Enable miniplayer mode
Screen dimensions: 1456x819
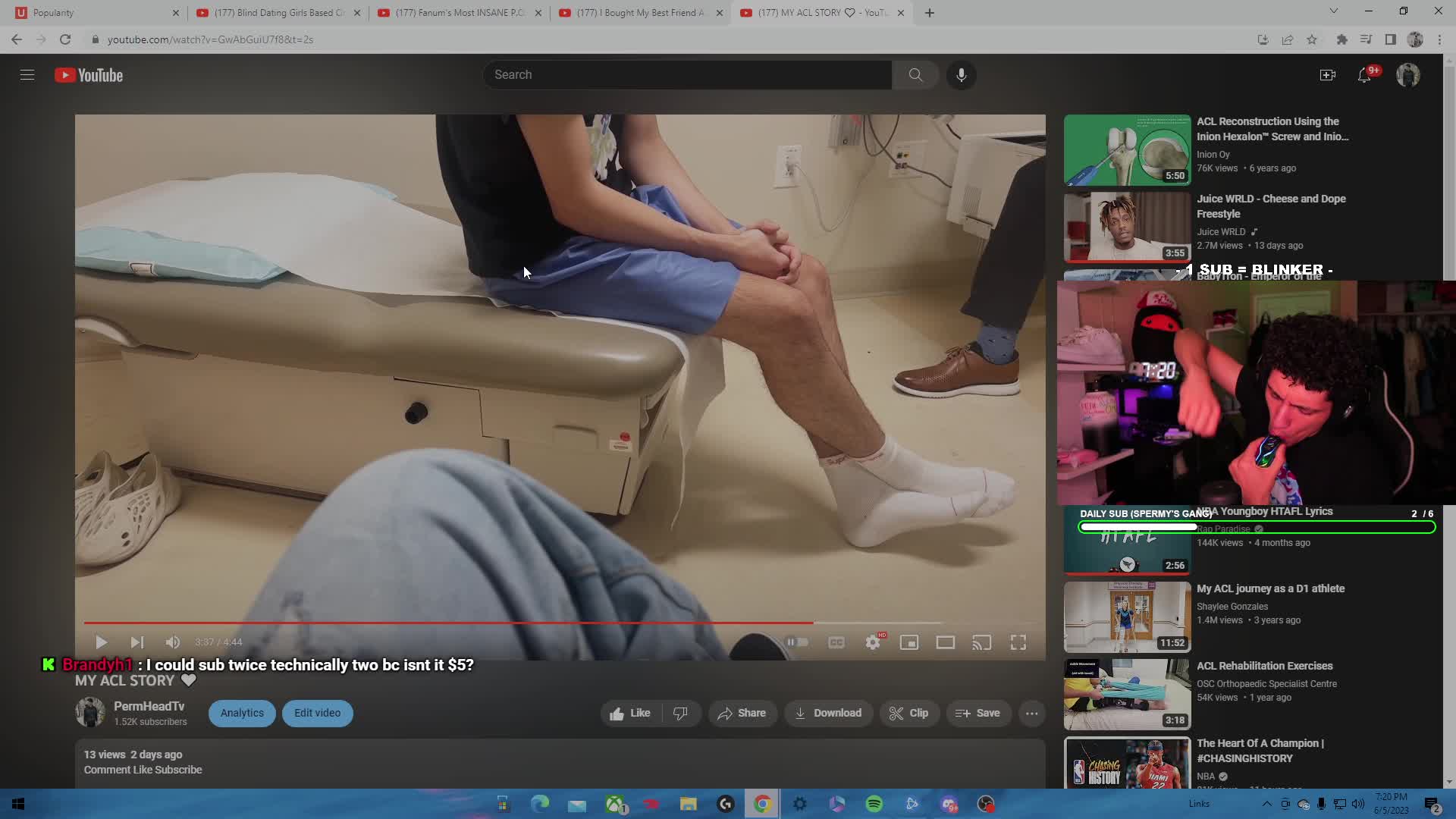[908, 642]
